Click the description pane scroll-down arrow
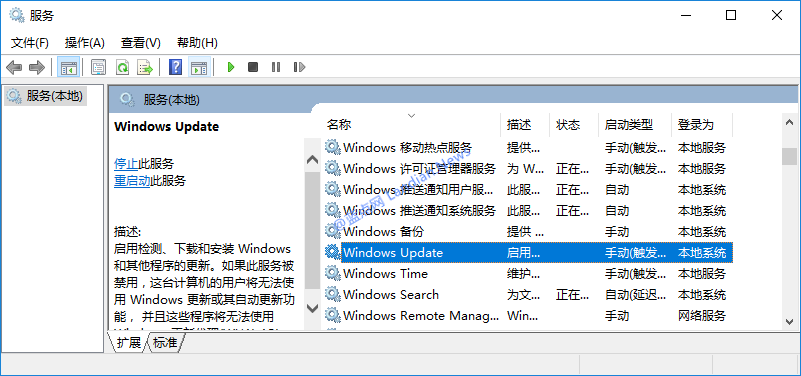 point(312,308)
